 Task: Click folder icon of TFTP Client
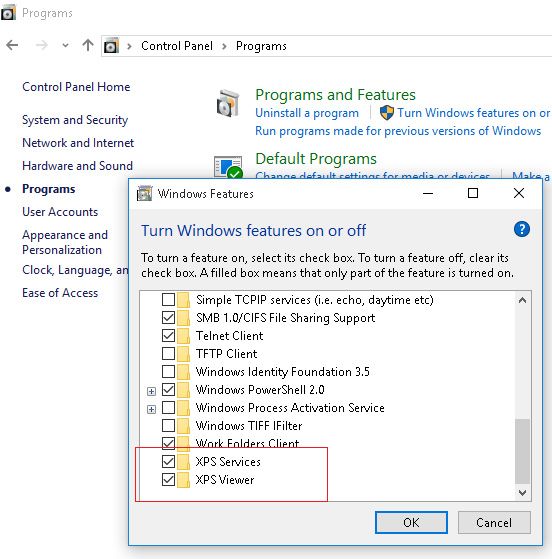click(x=183, y=354)
